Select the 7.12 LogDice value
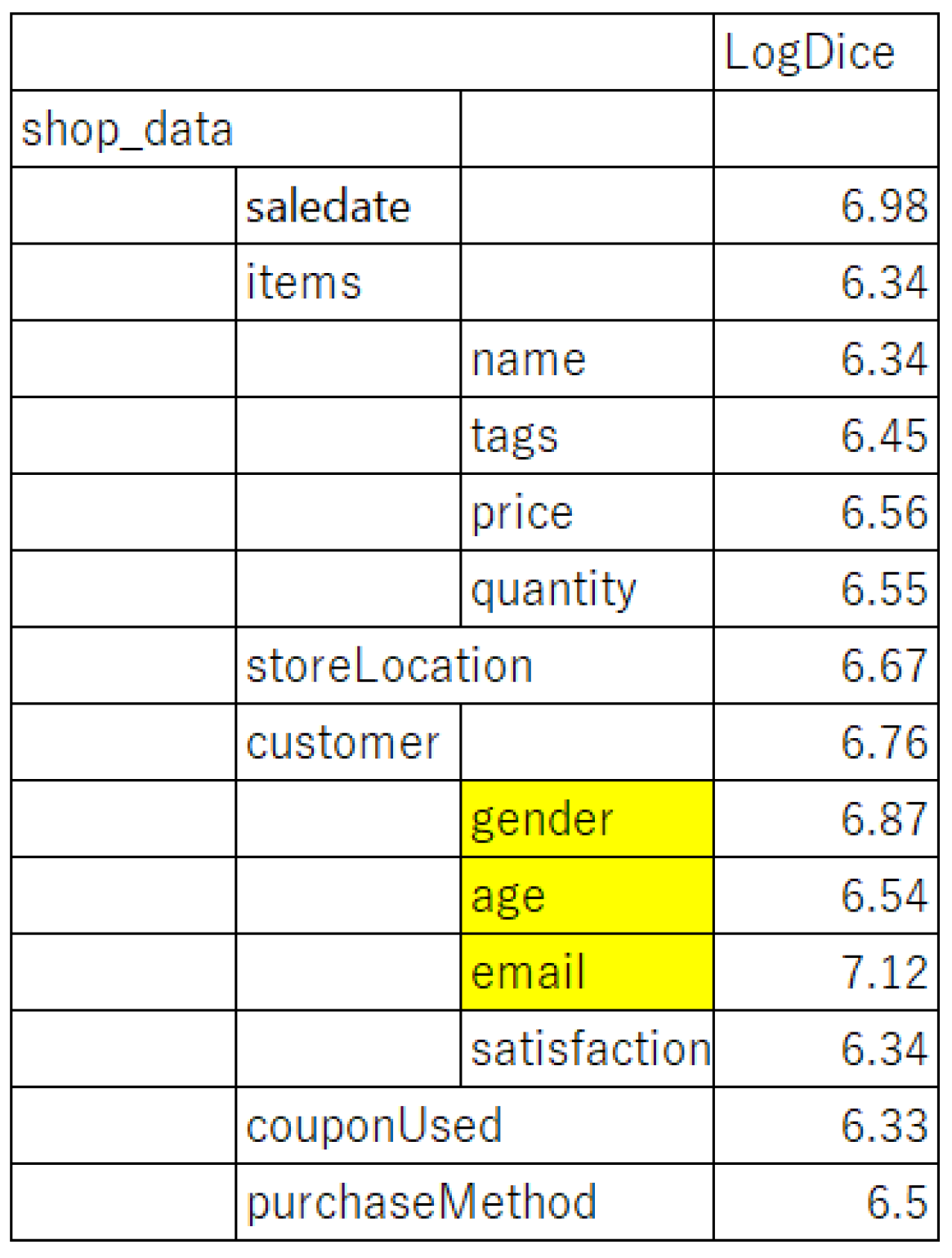 point(884,973)
